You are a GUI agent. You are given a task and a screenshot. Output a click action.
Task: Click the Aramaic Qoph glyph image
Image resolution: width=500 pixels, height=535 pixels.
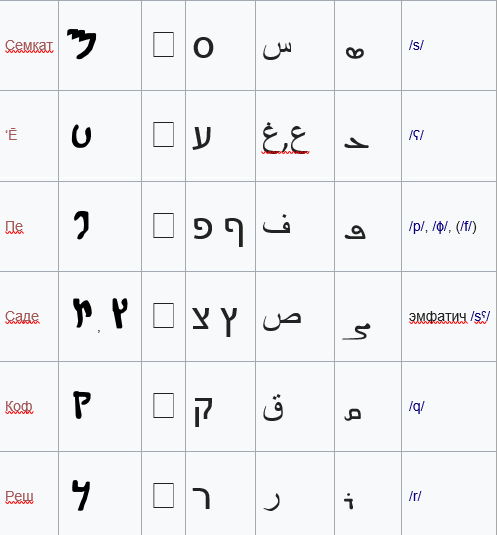[x=82, y=405]
